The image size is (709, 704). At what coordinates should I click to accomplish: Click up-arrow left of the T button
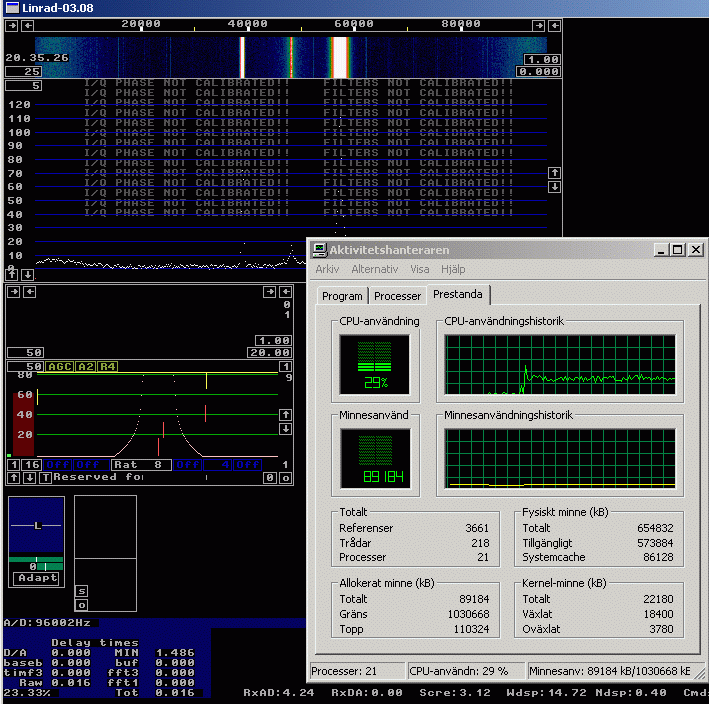coord(14,477)
